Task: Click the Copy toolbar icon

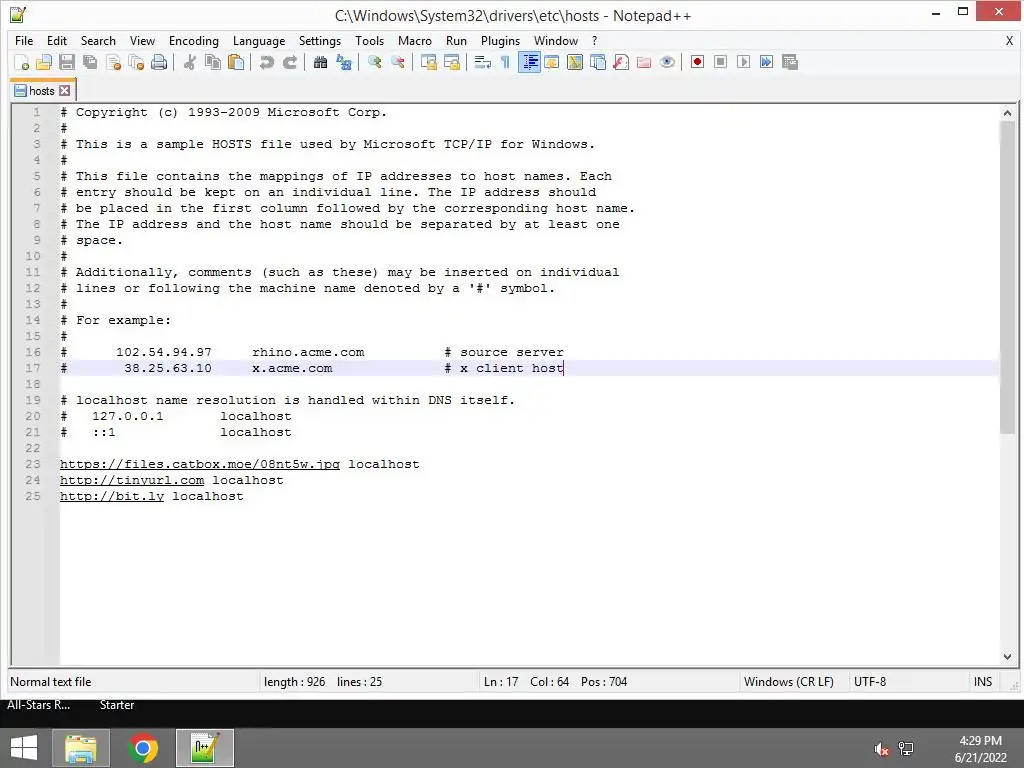Action: 213,62
